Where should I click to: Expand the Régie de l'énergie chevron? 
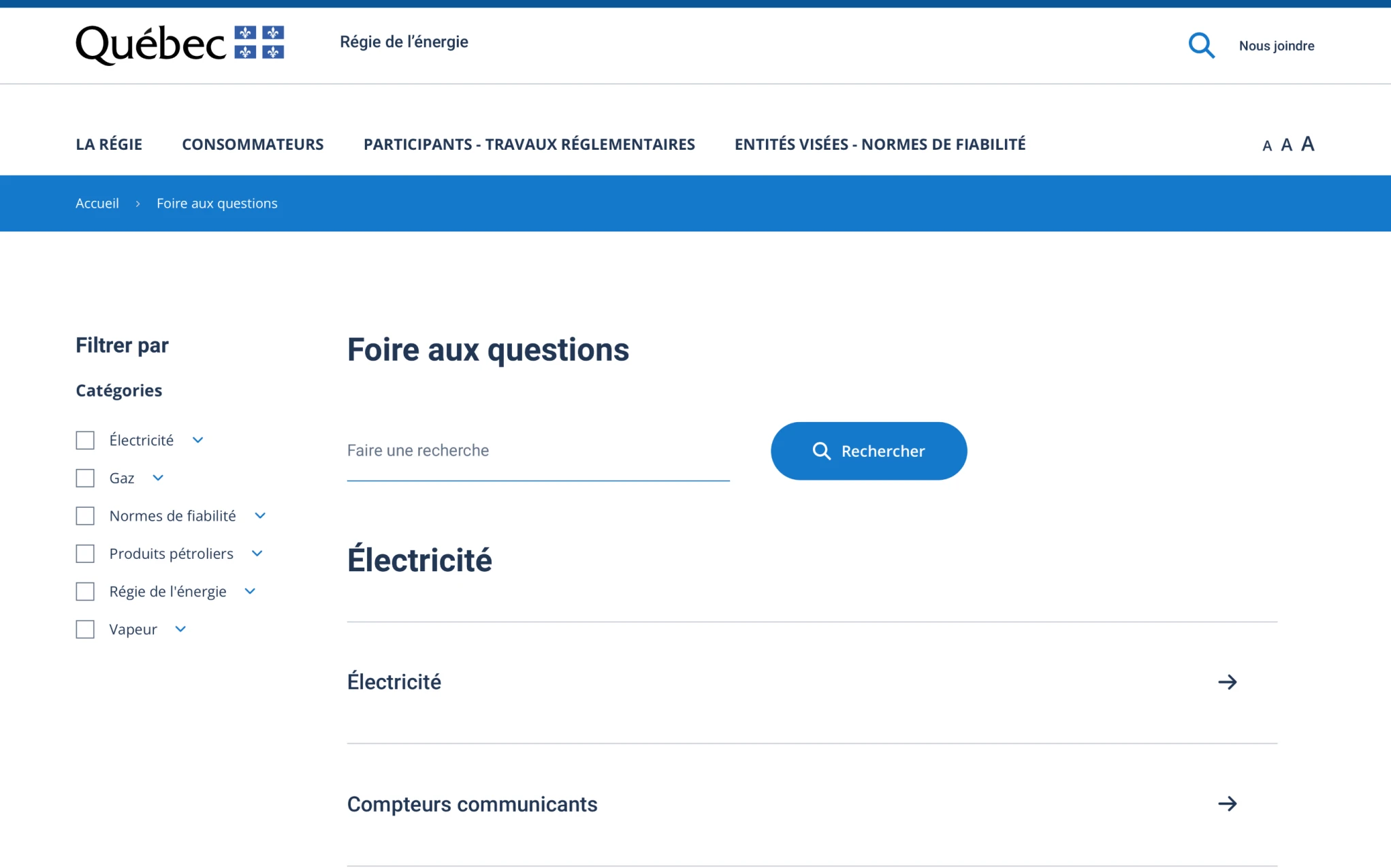coord(250,592)
